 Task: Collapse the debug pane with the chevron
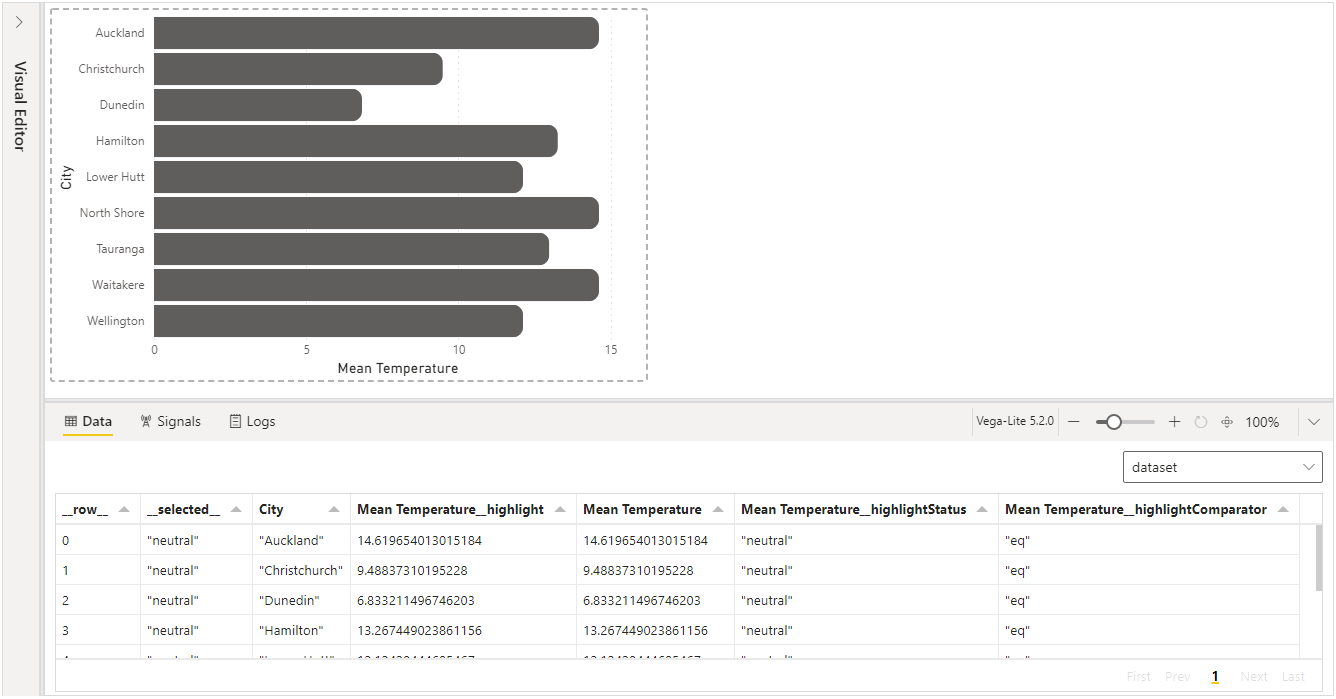(x=1314, y=422)
